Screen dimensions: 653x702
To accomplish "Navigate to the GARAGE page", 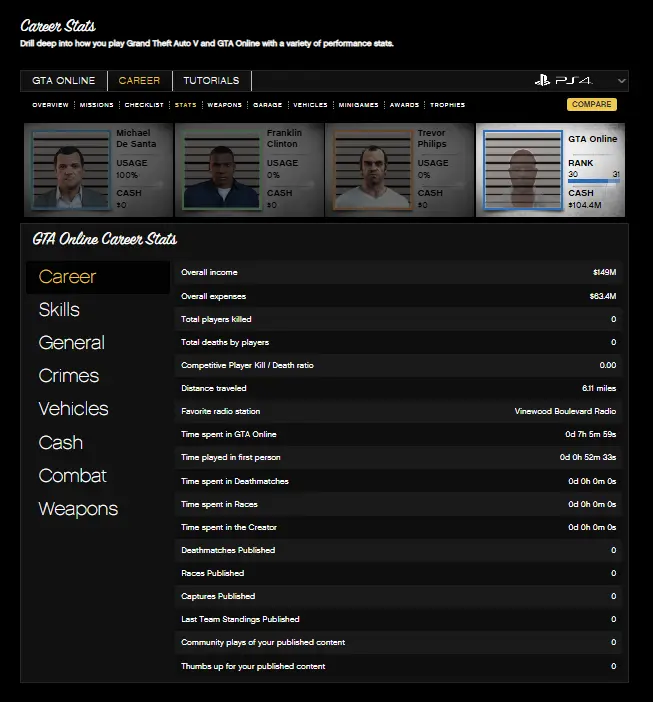I will [x=267, y=105].
